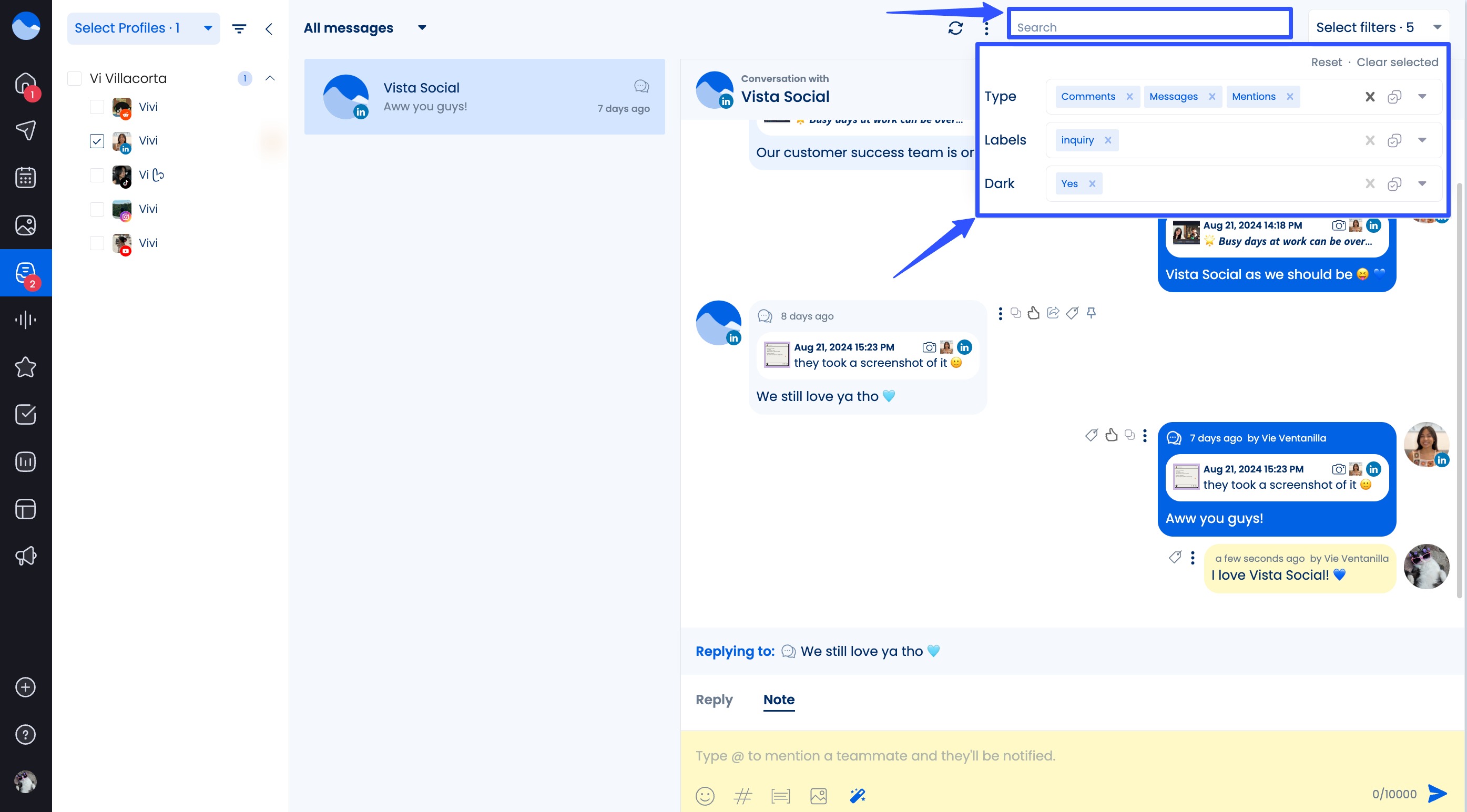Reset all applied filters
The image size is (1467, 812).
(1327, 62)
